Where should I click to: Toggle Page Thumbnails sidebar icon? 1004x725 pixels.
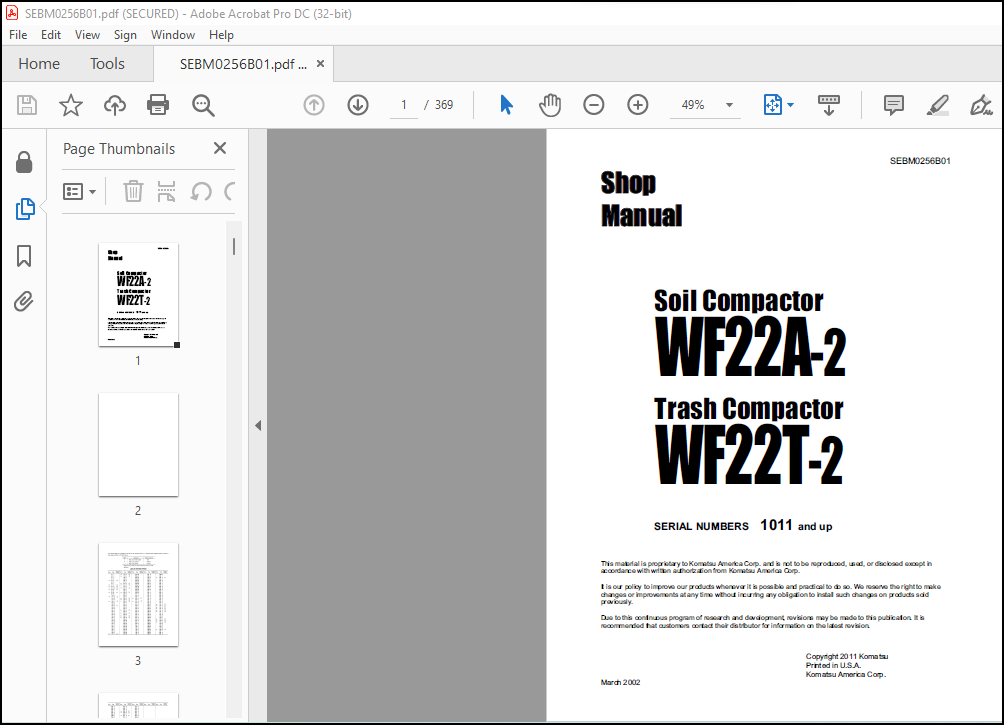24,209
